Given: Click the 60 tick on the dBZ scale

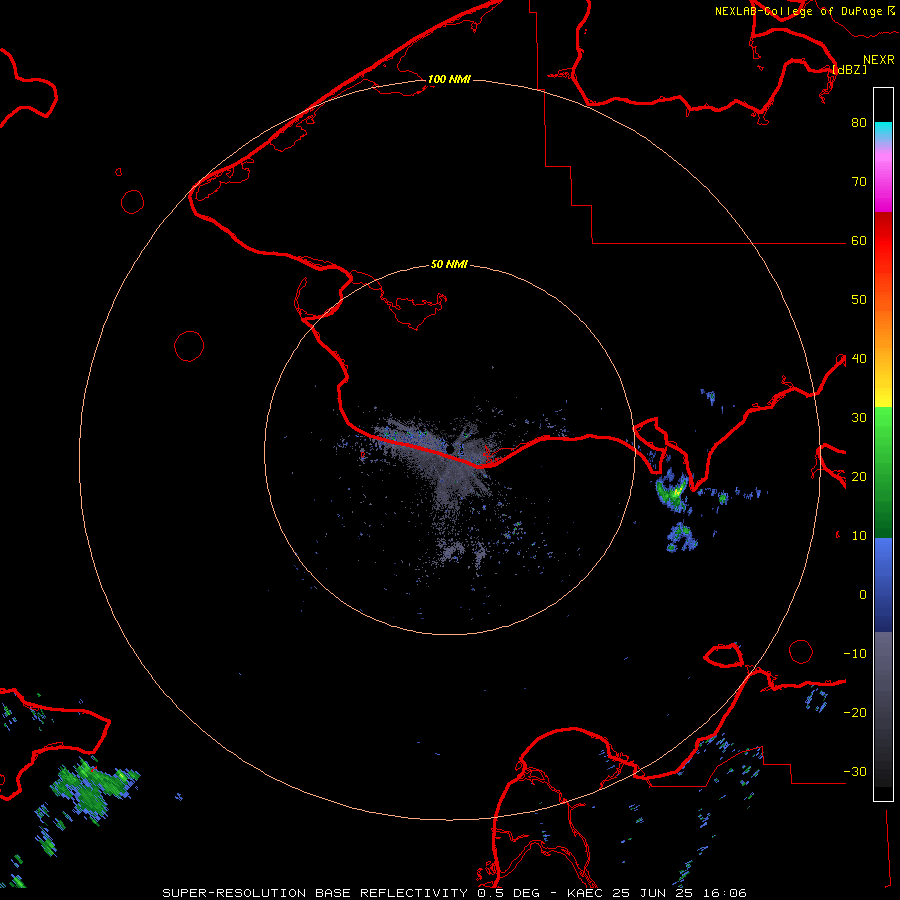Looking at the screenshot, I should click(859, 240).
